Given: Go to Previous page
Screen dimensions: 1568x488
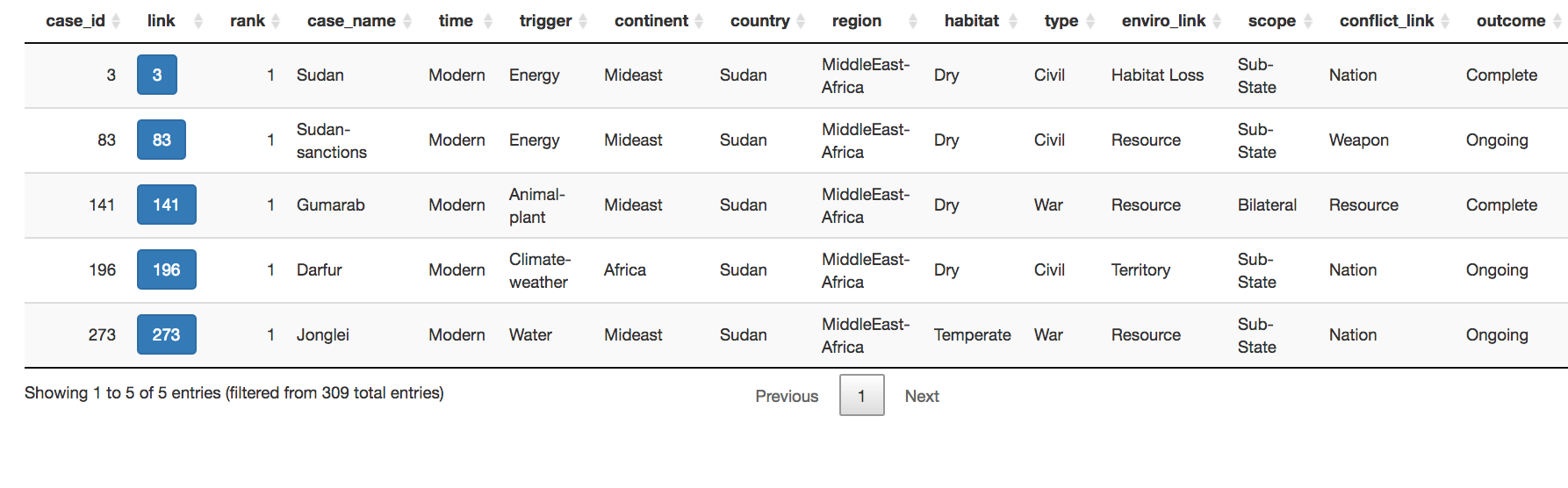Looking at the screenshot, I should (x=787, y=396).
